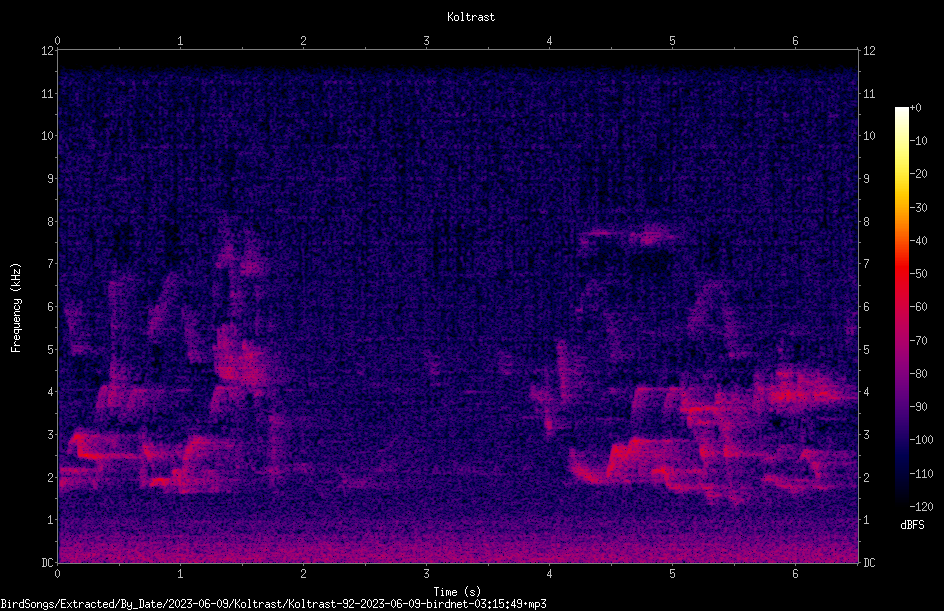Viewport: 944px width, 611px height.
Task: Select the Frequency (kHz) axis label
Action: 16,308
